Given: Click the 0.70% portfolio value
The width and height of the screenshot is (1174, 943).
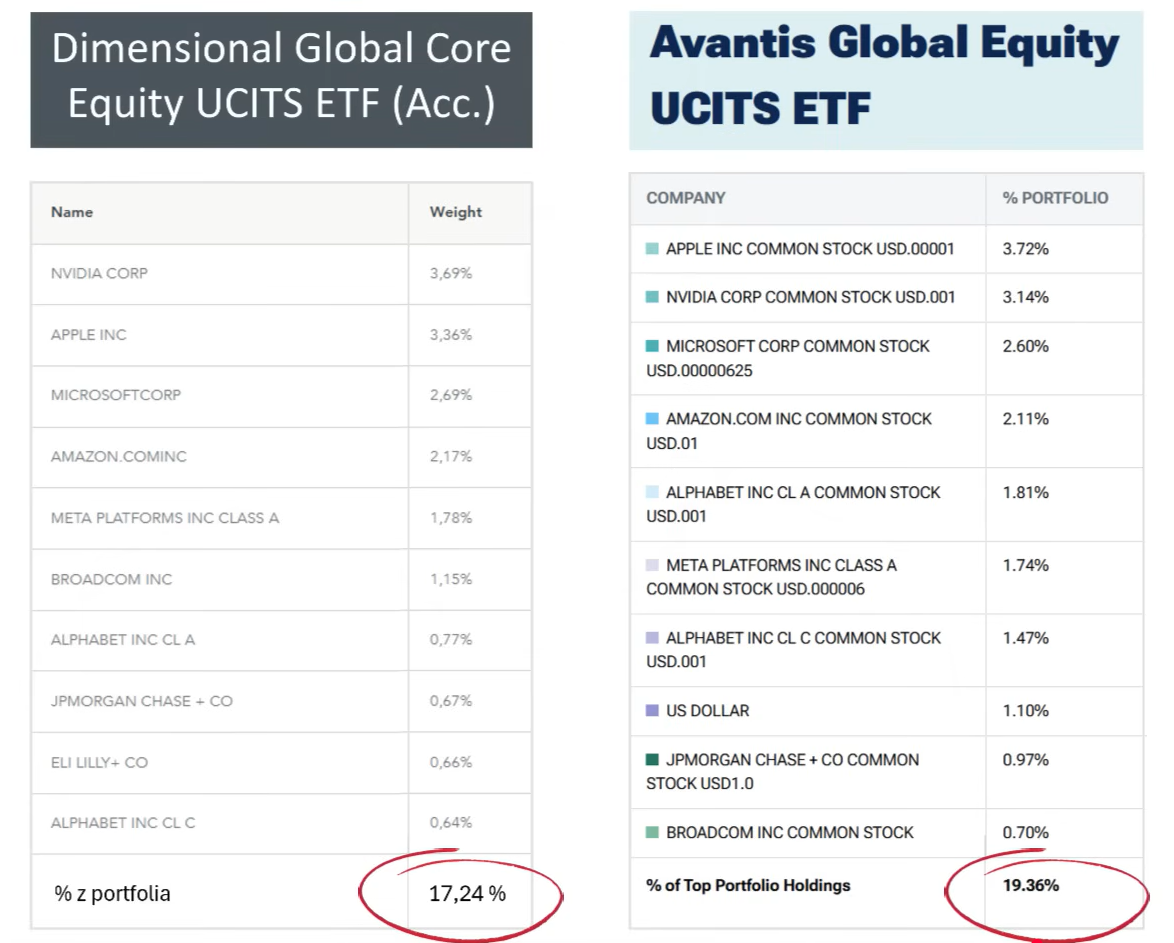Looking at the screenshot, I should pos(1026,832).
